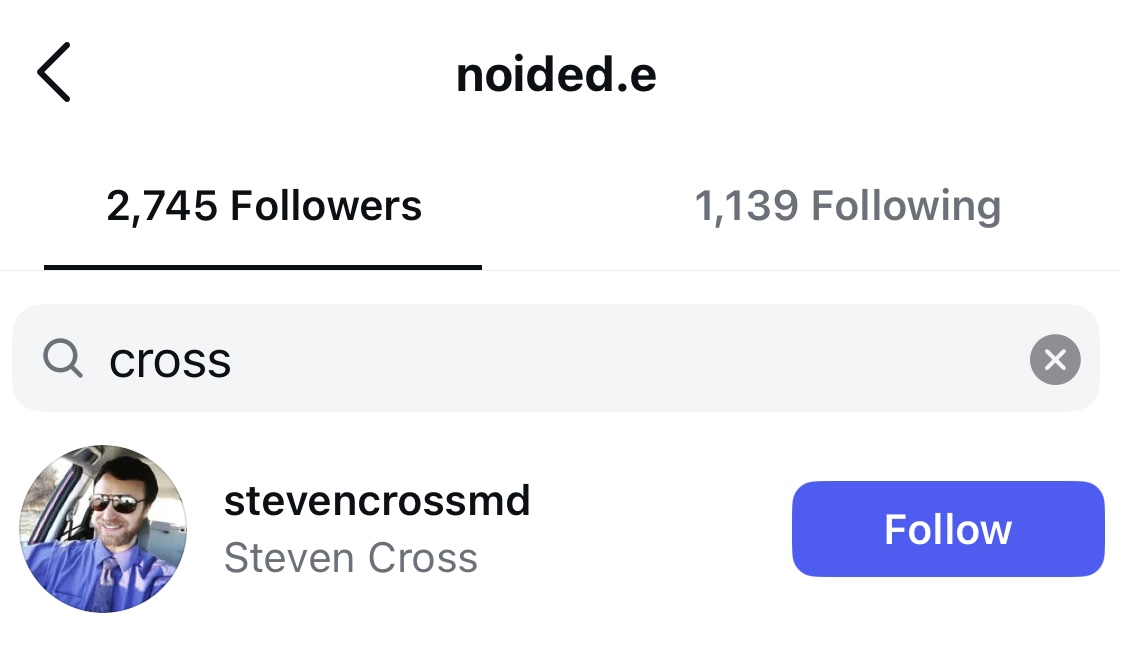Tap the magnifying glass search icon
Viewport: 1121px width, 657px height.
[x=63, y=358]
